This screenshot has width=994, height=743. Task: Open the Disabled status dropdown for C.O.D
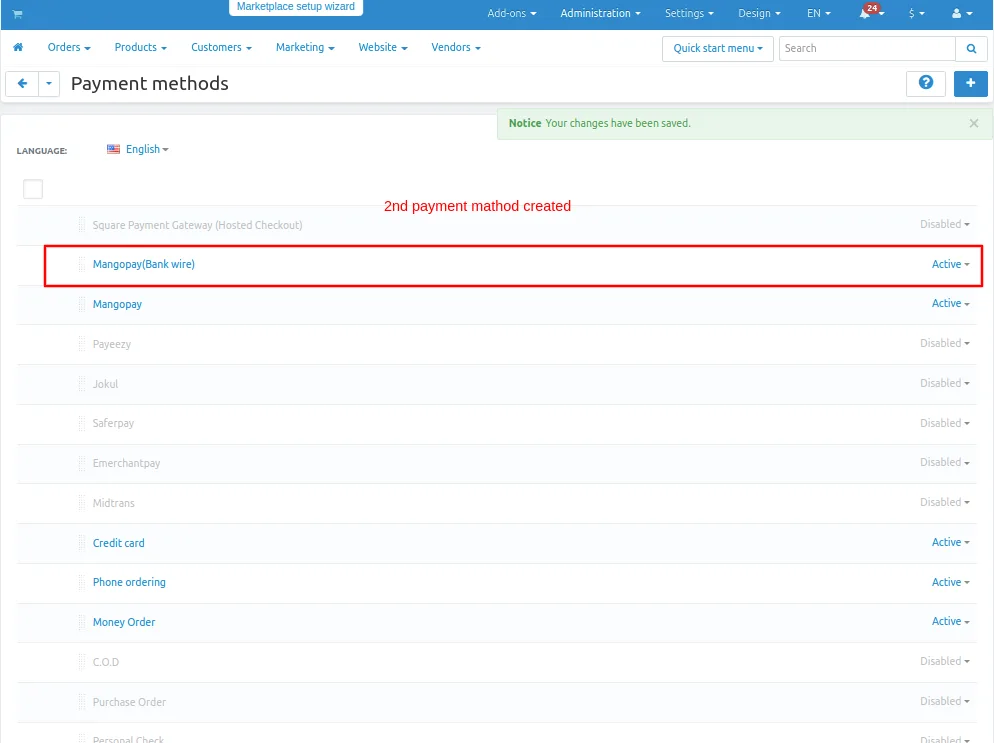[x=945, y=661]
